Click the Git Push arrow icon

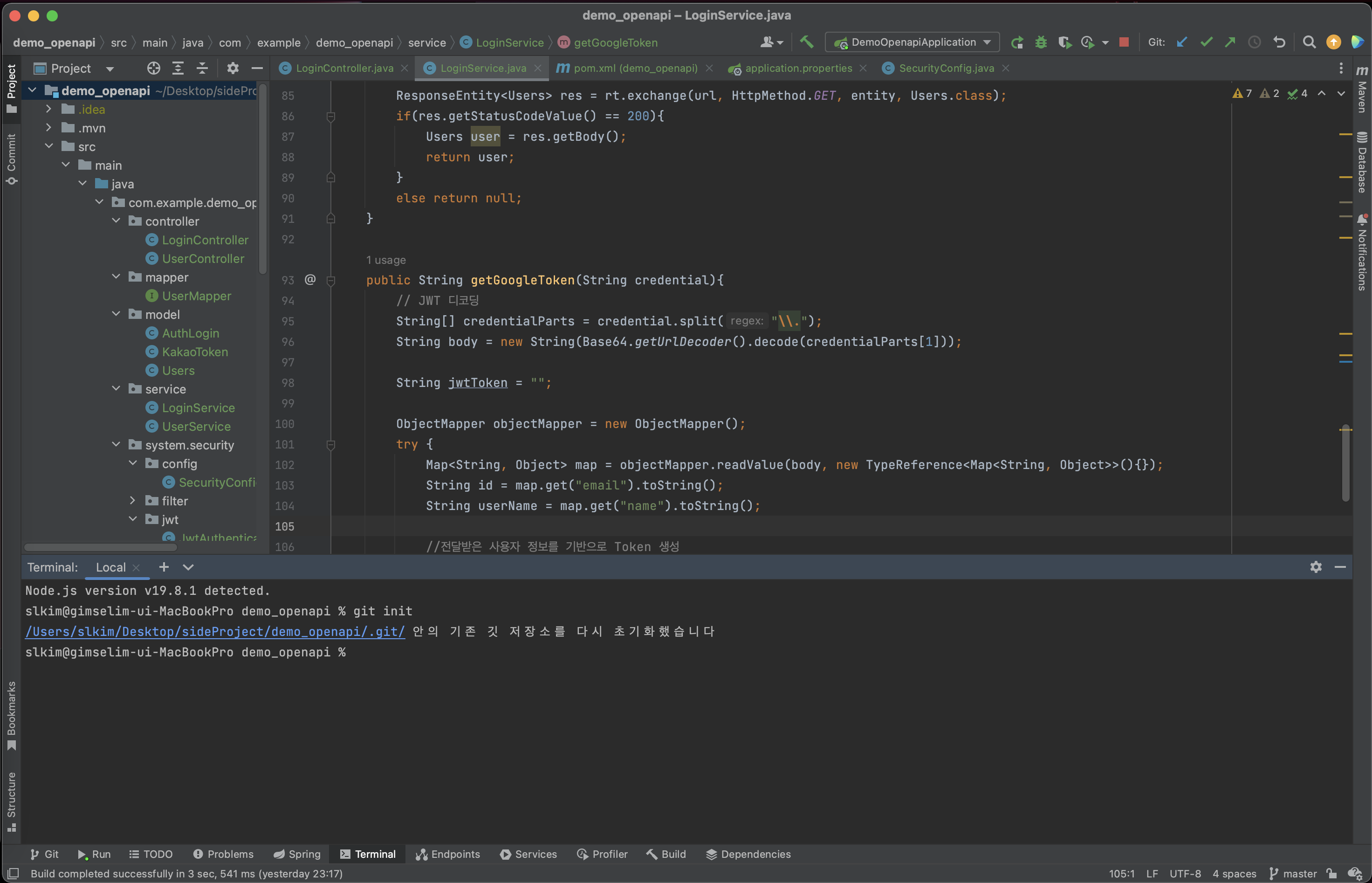1230,42
